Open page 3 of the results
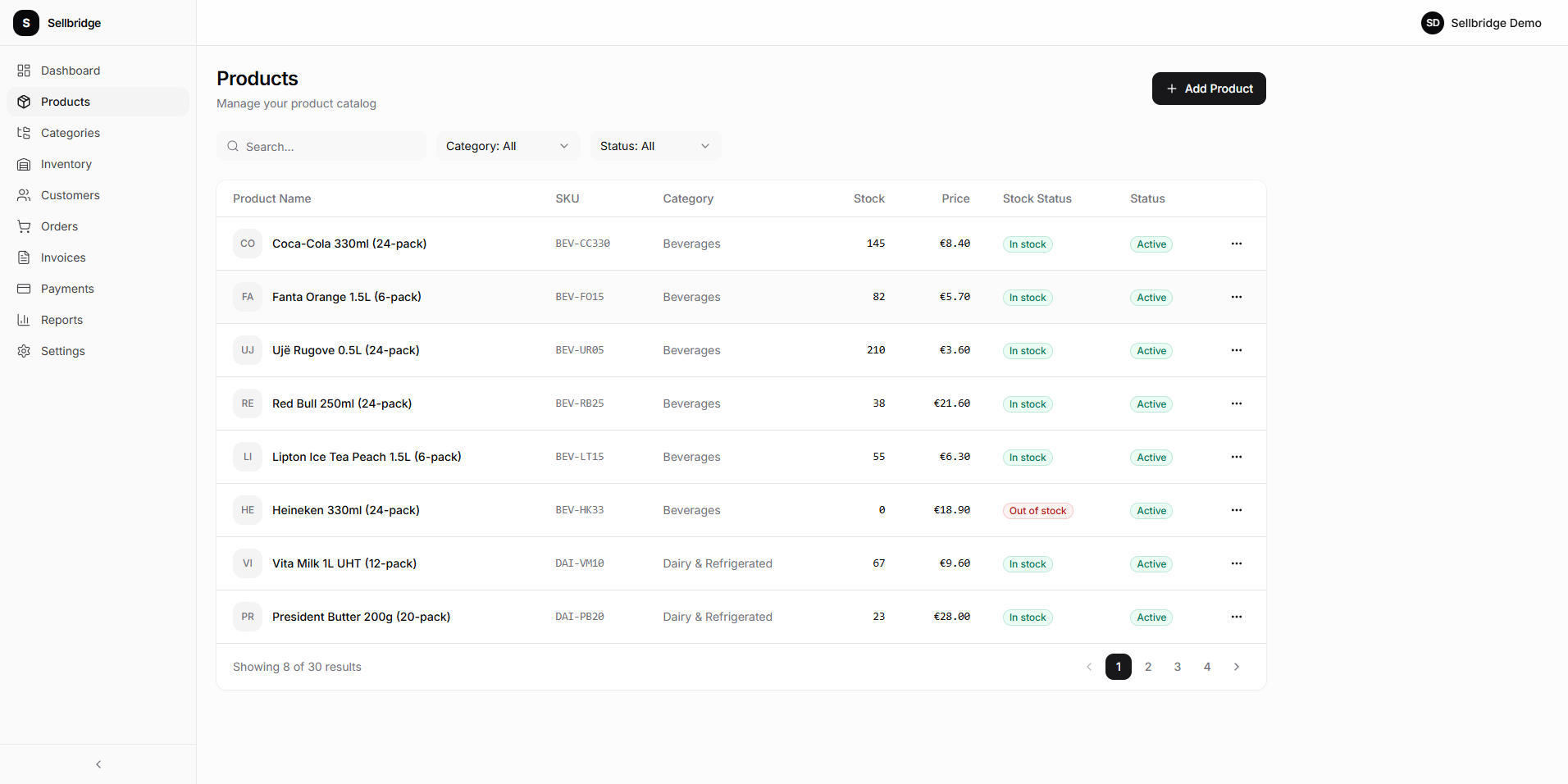1568x784 pixels. pos(1177,667)
